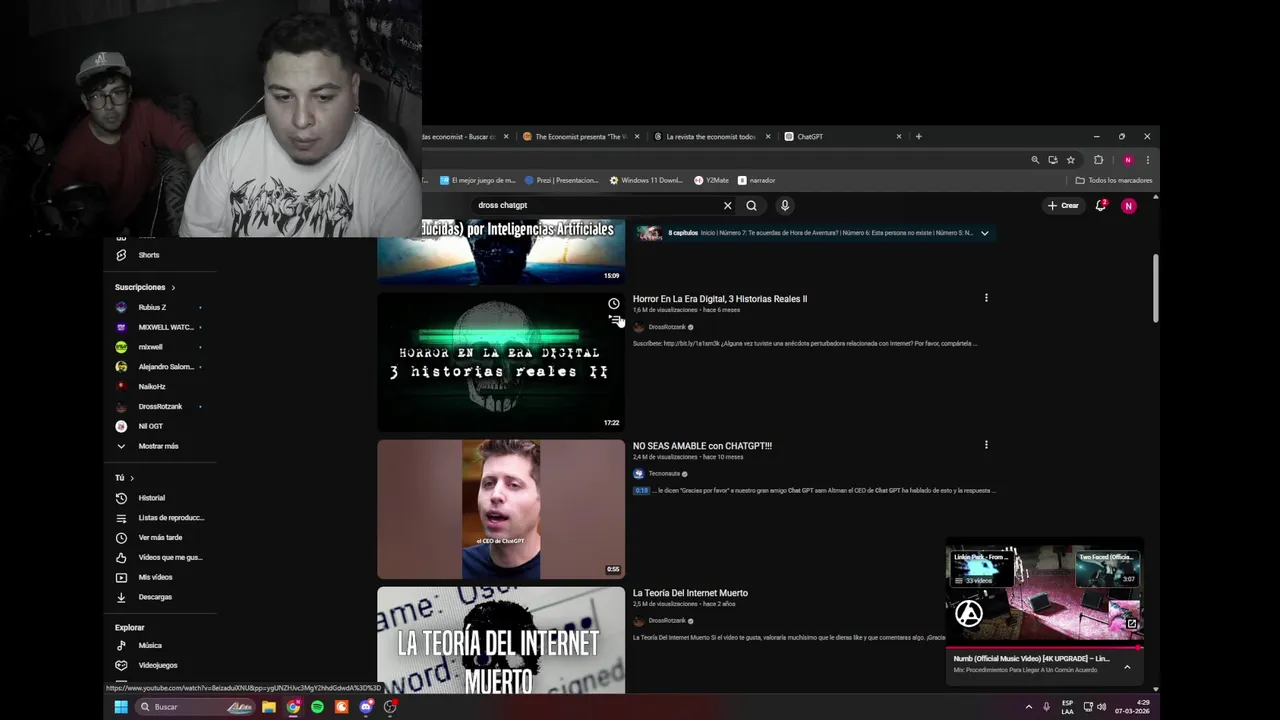
Task: Open Todos los marcadores folder
Action: pyautogui.click(x=1114, y=181)
